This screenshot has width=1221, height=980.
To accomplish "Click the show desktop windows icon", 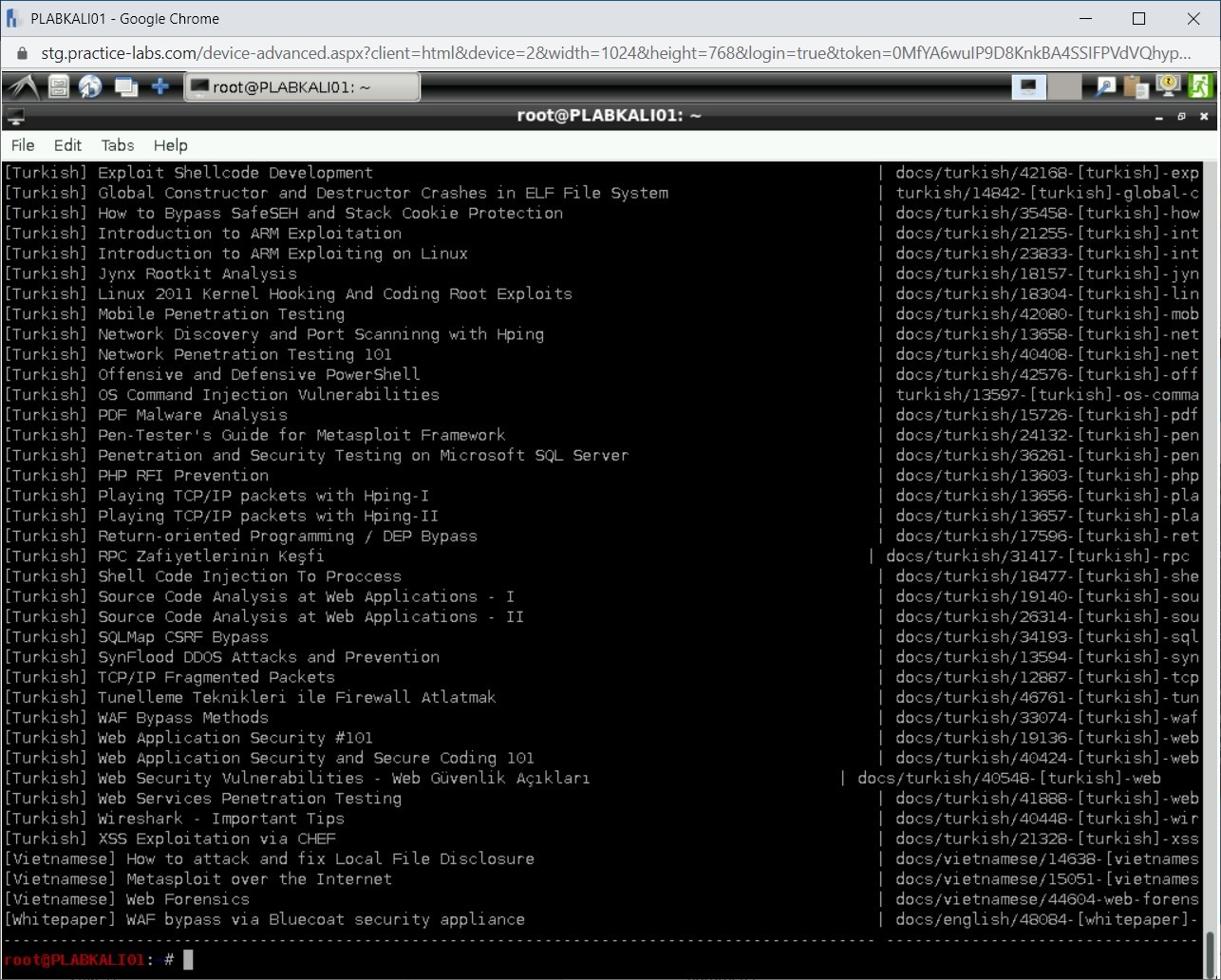I will coord(125,87).
